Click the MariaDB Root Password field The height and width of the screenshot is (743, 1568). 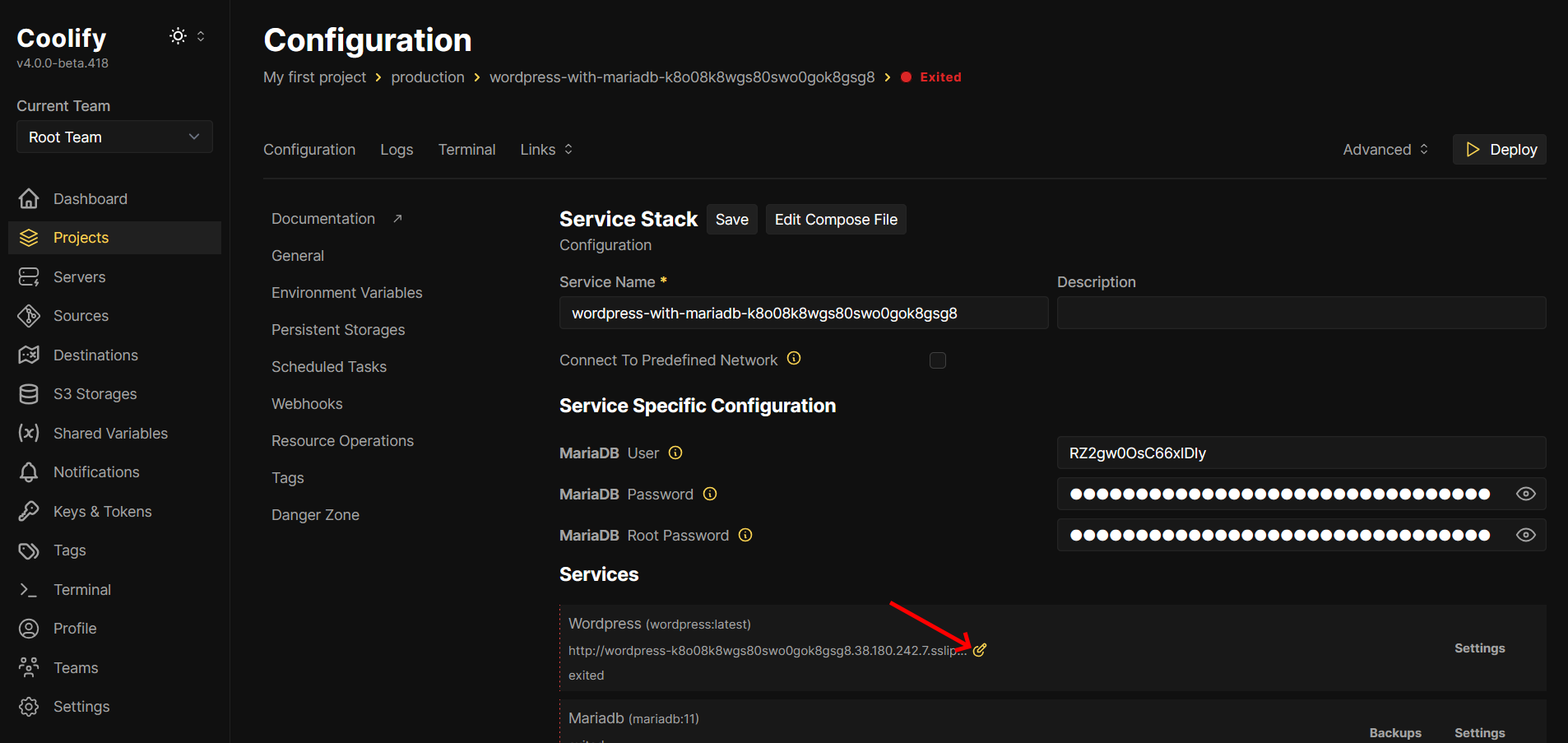[x=1301, y=535]
